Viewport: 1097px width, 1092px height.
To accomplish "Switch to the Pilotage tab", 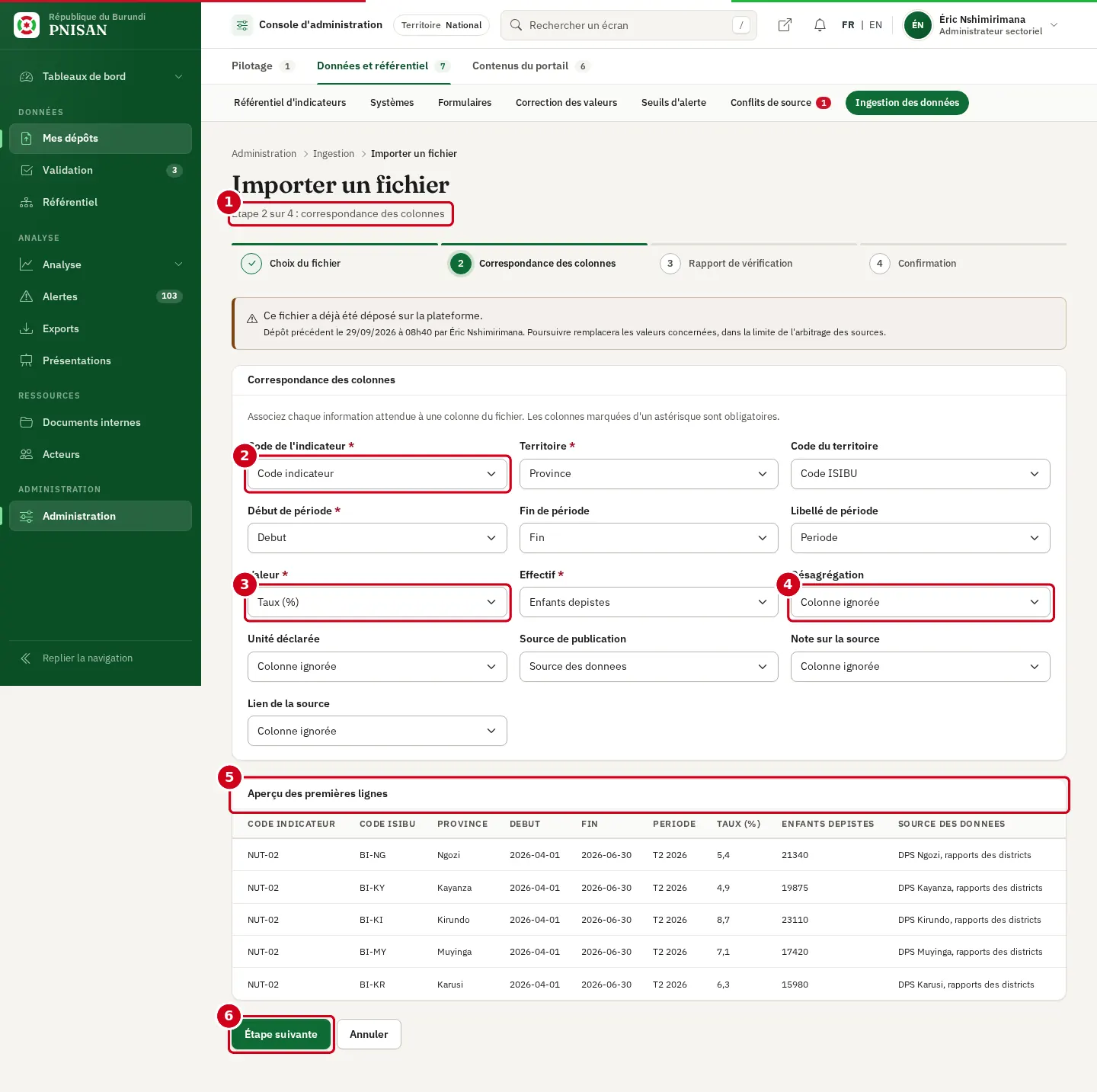I will coord(263,66).
